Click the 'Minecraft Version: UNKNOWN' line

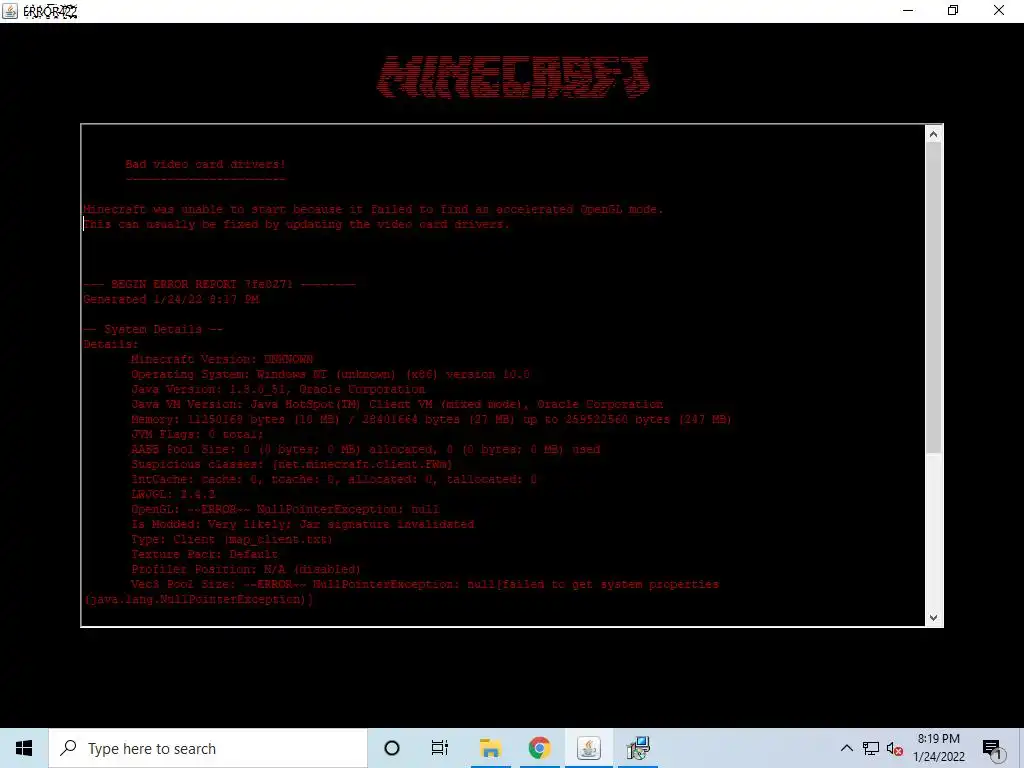[222, 359]
